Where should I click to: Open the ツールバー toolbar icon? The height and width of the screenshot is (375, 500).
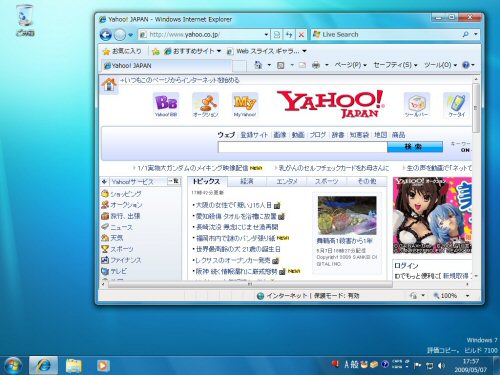pyautogui.click(x=417, y=105)
